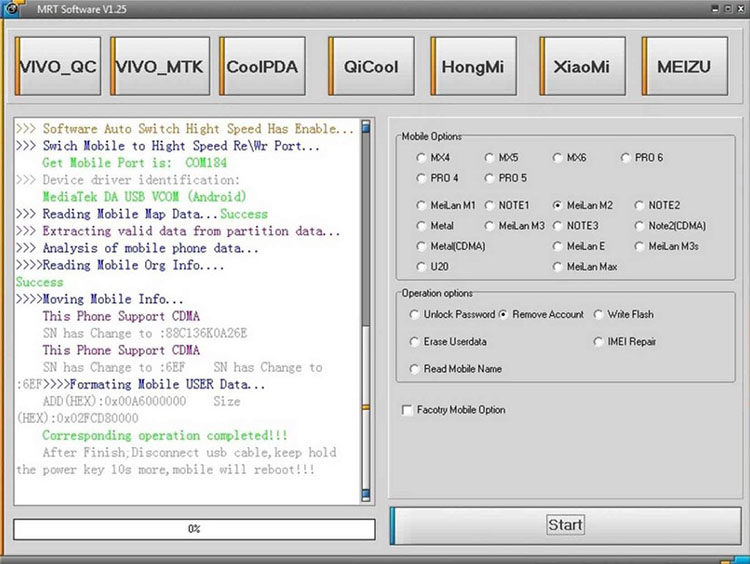Open the VIVO_QC brand tab

tap(58, 66)
